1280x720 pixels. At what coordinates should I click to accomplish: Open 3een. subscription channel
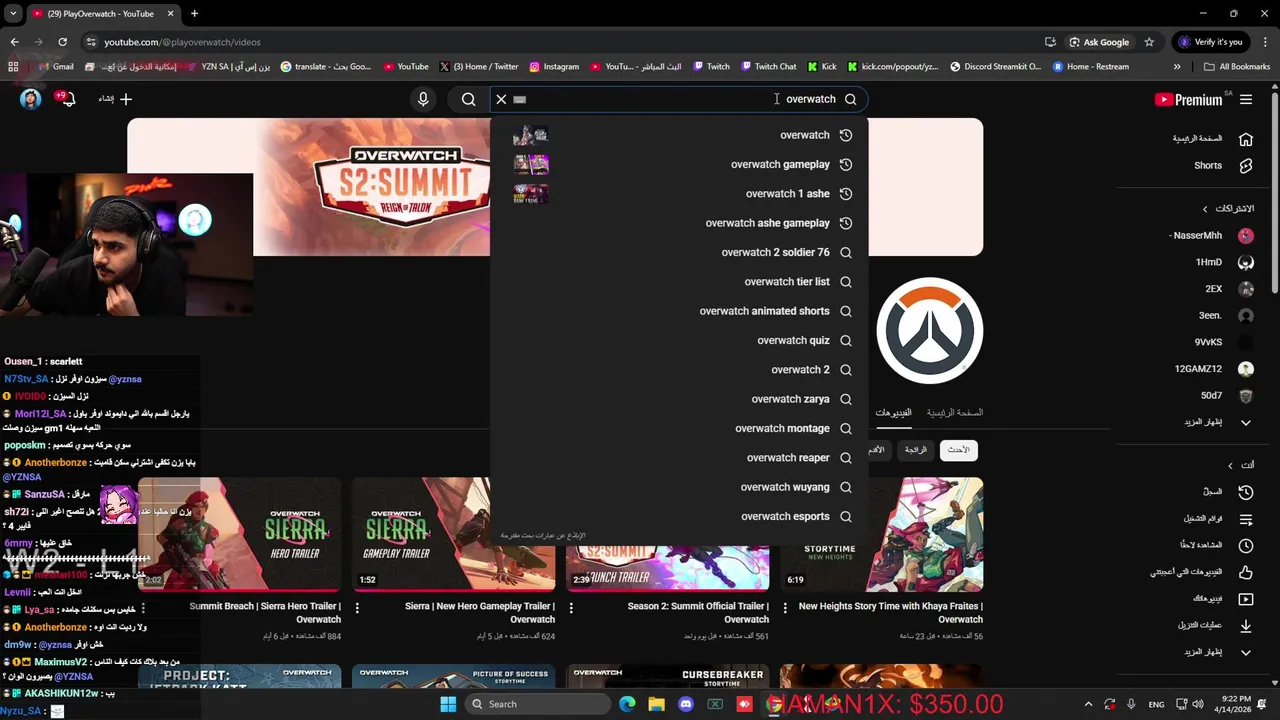1226,315
